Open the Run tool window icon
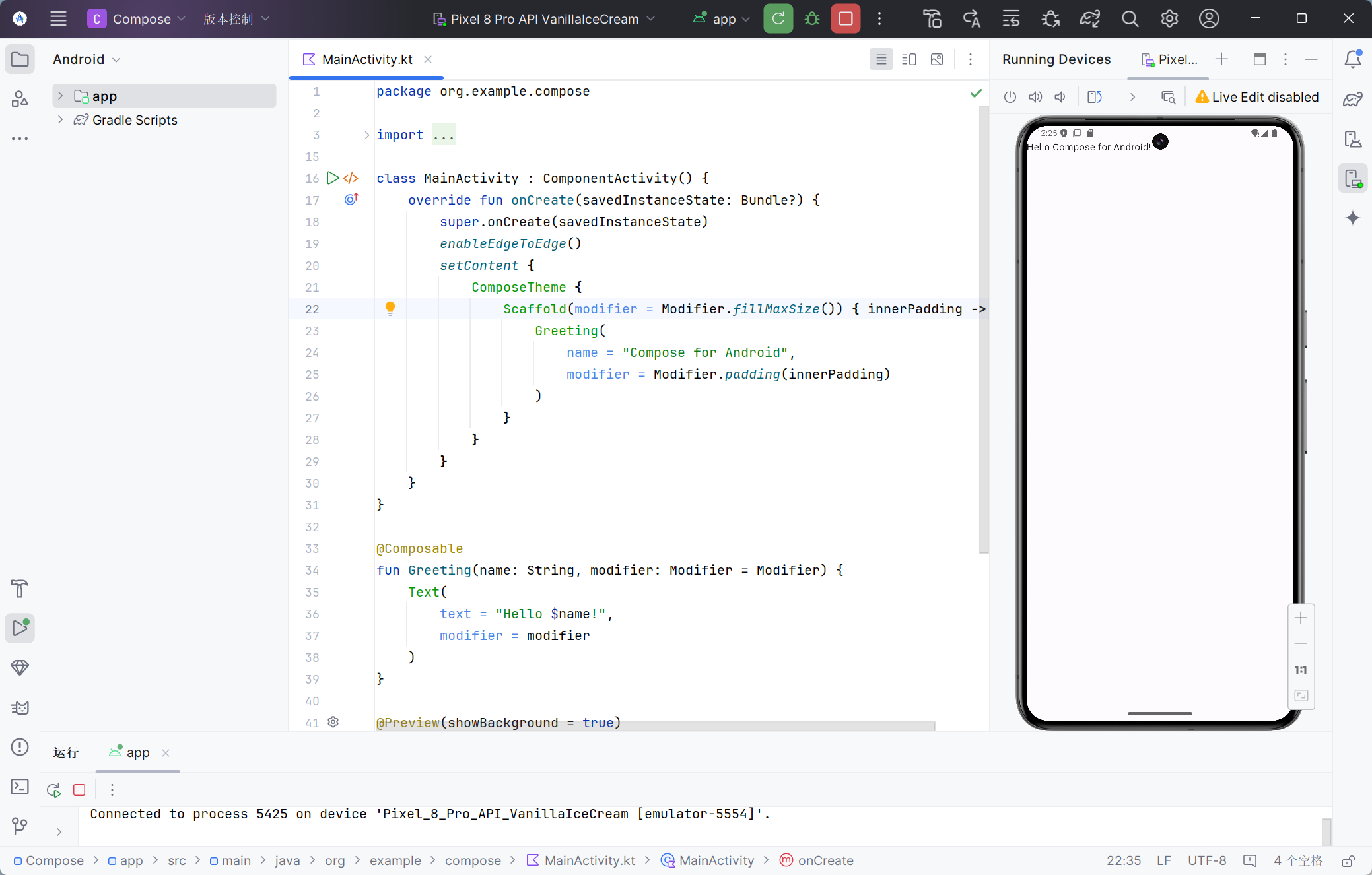This screenshot has height=875, width=1372. click(x=20, y=628)
